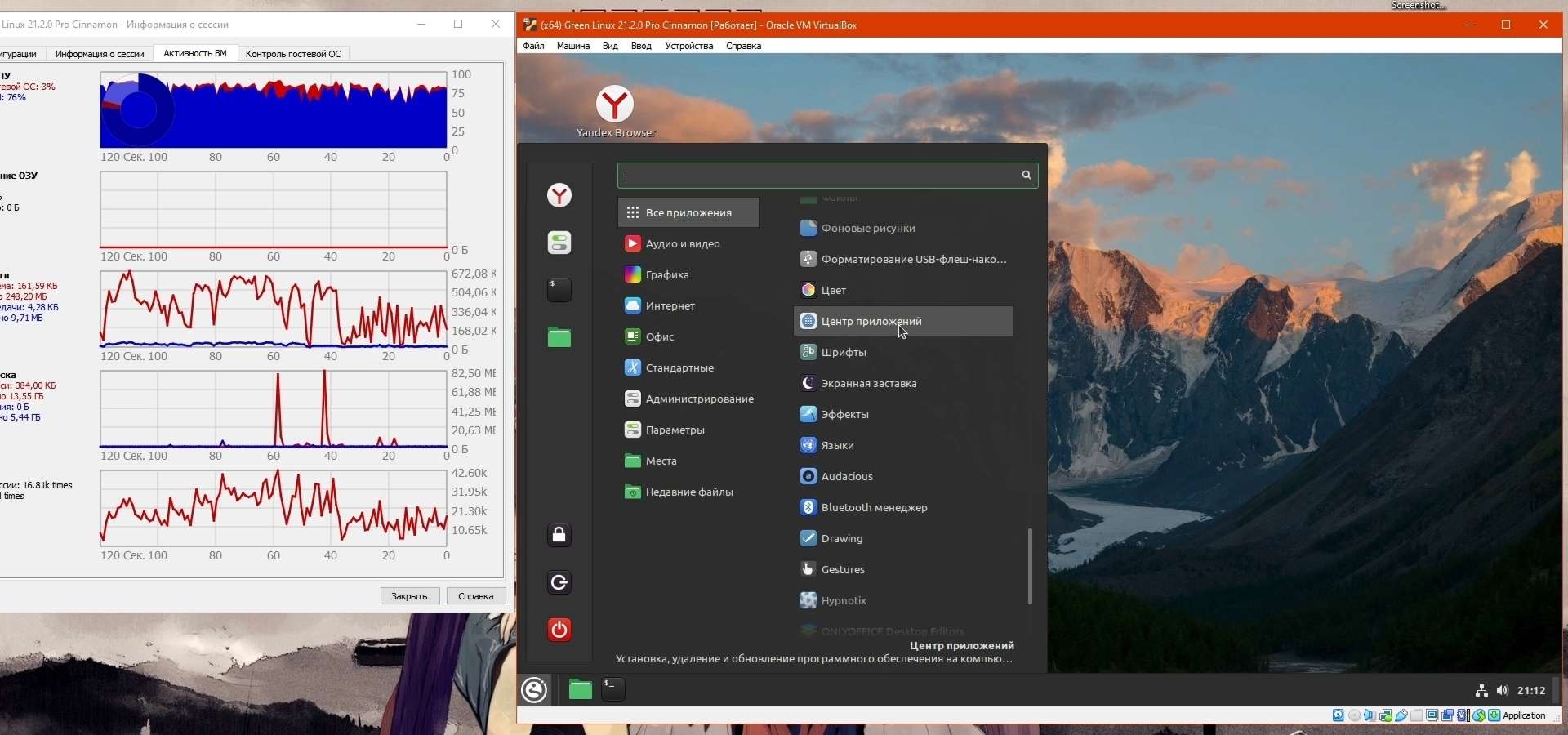The height and width of the screenshot is (735, 1568).
Task: Select the Стандартные category
Action: (688, 367)
